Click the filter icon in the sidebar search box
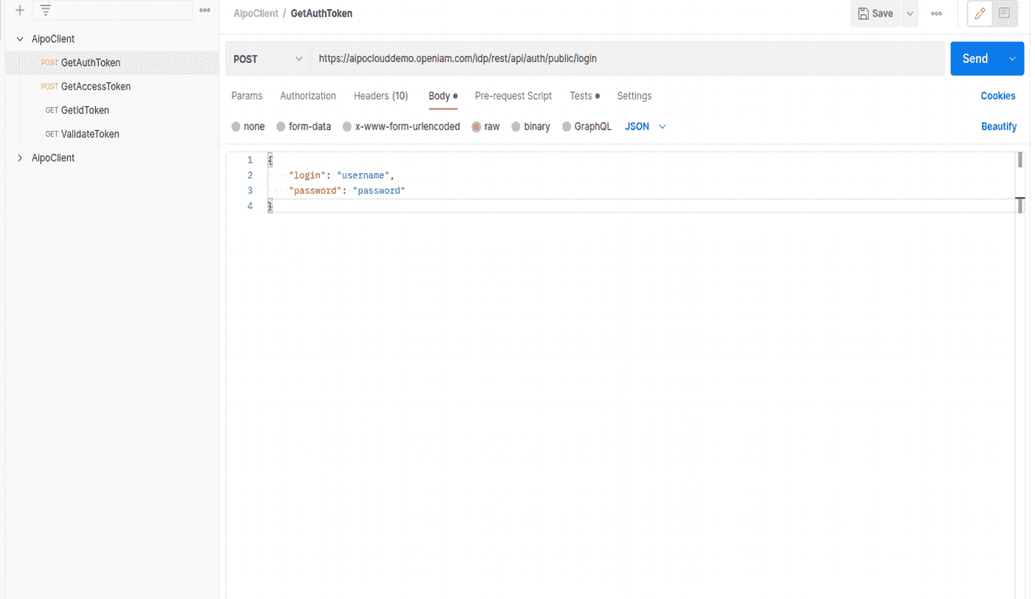This screenshot has height=599, width=1035. pyautogui.click(x=46, y=10)
